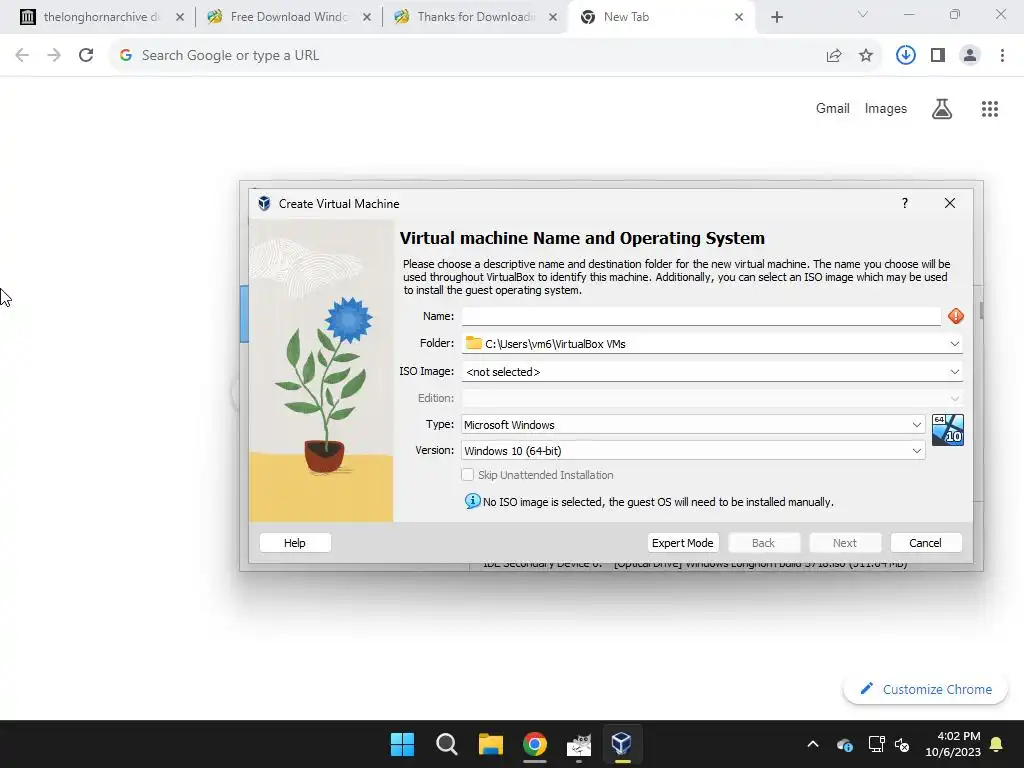1024x768 pixels.
Task: Open the Chrome side panel icon
Action: point(938,56)
